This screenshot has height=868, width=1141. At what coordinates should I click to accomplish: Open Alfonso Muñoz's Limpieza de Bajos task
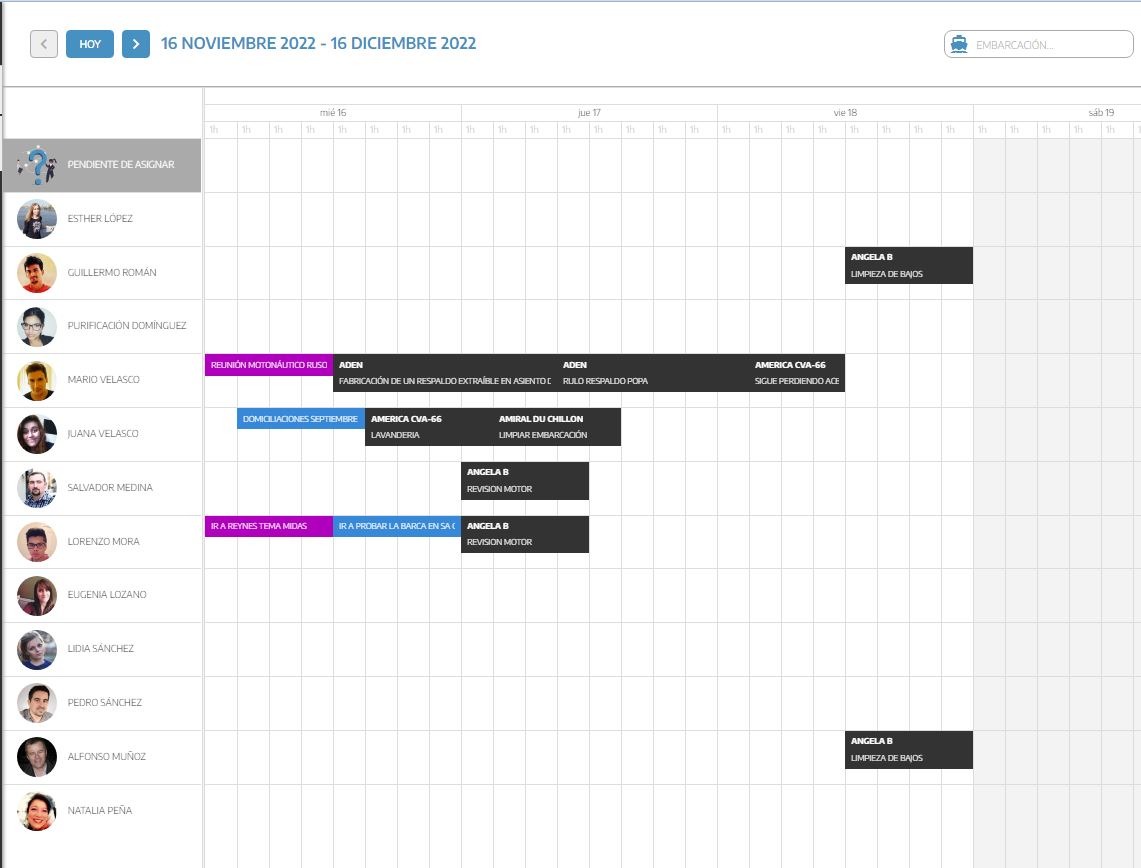[x=908, y=749]
